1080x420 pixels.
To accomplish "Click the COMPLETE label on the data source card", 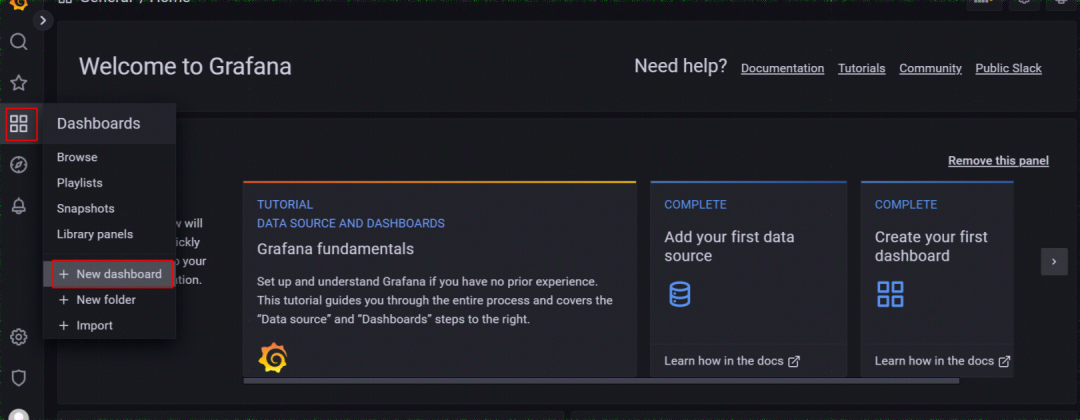I will pos(695,204).
